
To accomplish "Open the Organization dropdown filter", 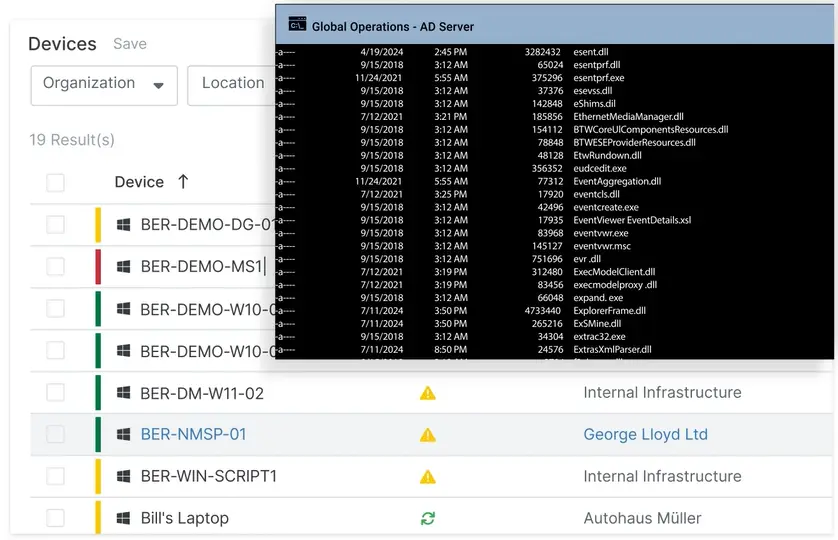I will 104,86.
